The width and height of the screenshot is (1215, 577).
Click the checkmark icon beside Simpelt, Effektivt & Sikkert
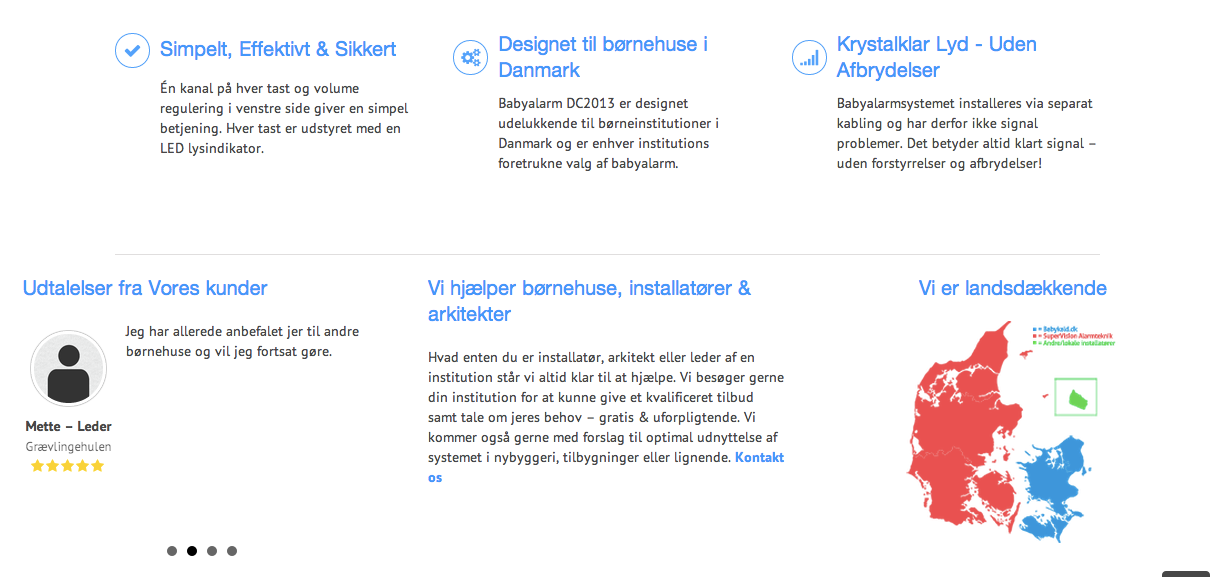click(132, 50)
